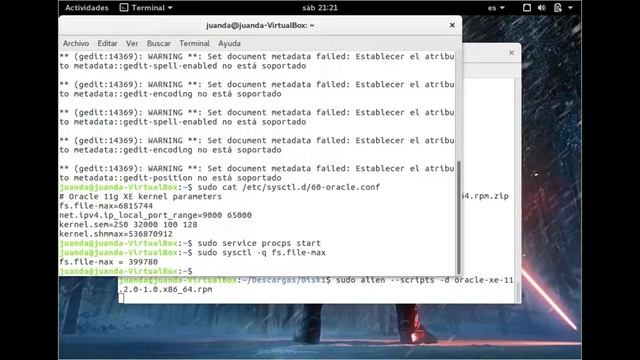Click the square window indicator icon in top bar
640x360 pixels.
(x=527, y=8)
